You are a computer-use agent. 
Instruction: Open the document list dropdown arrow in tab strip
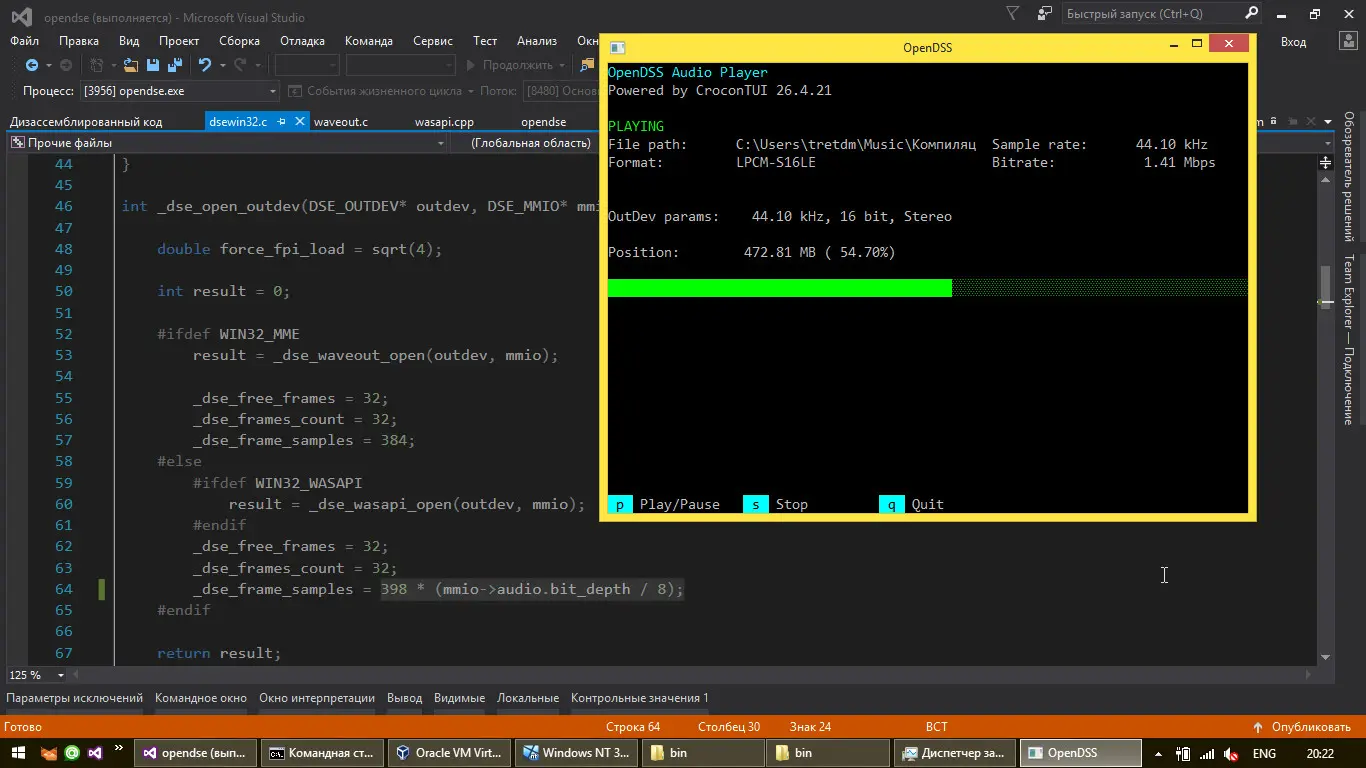click(1328, 122)
